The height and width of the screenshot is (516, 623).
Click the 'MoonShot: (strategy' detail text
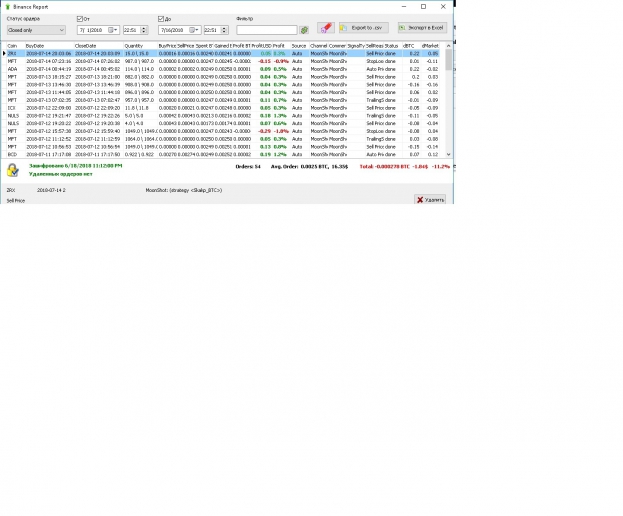184,190
